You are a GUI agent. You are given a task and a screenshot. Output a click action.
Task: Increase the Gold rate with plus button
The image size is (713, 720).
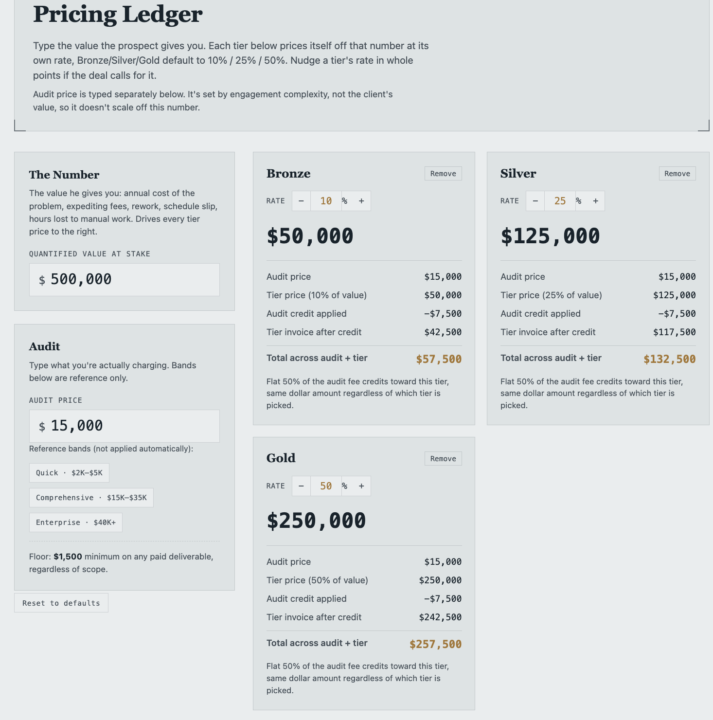tap(361, 486)
